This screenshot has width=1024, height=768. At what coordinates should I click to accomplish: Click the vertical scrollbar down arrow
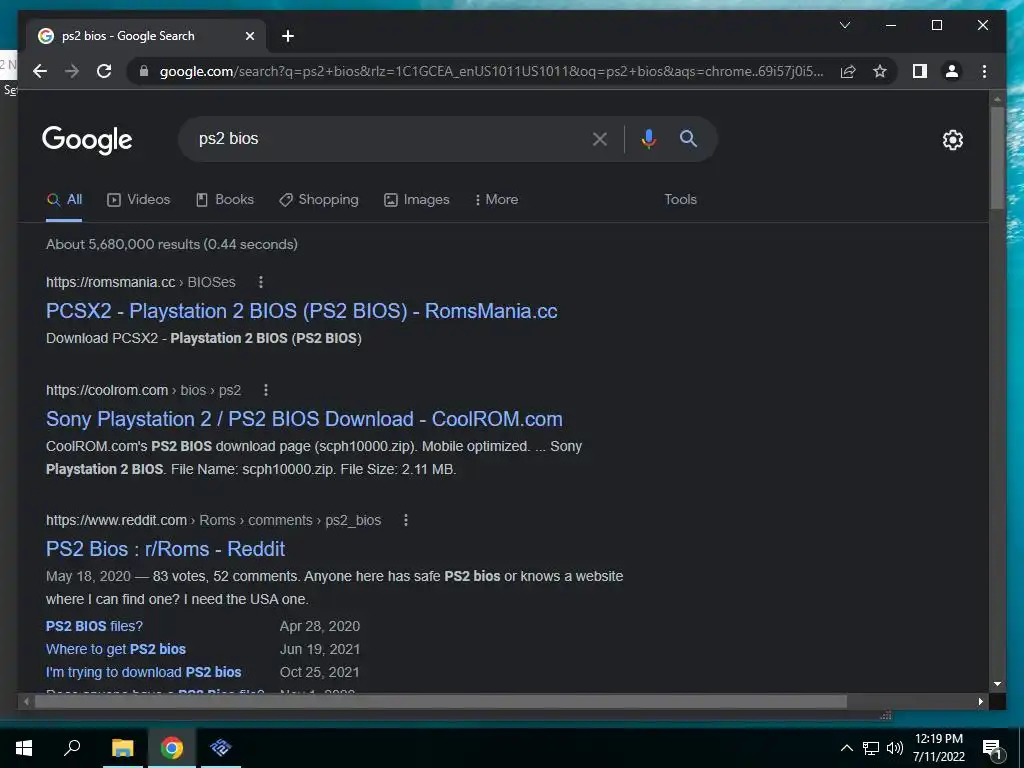click(997, 684)
